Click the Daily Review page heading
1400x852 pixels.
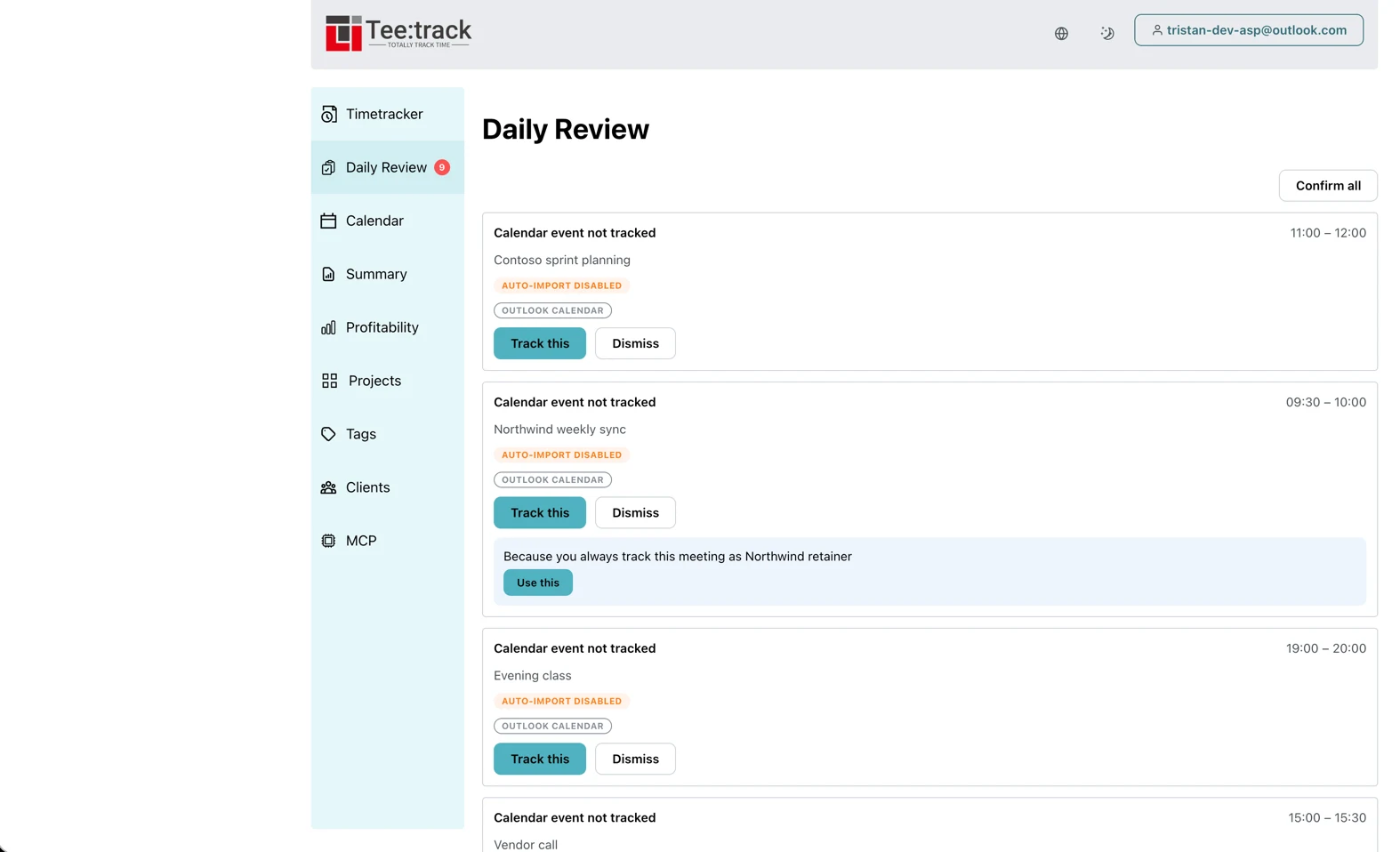[566, 129]
